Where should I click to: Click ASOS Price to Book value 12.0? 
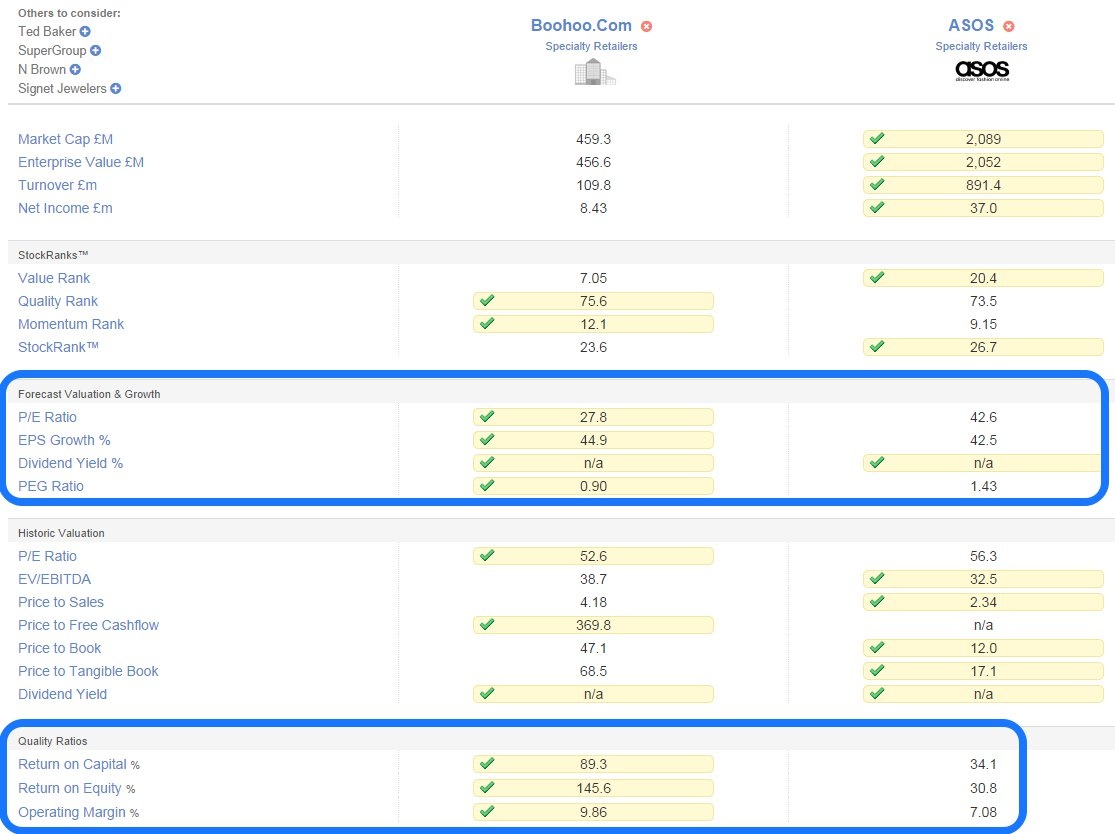(983, 648)
